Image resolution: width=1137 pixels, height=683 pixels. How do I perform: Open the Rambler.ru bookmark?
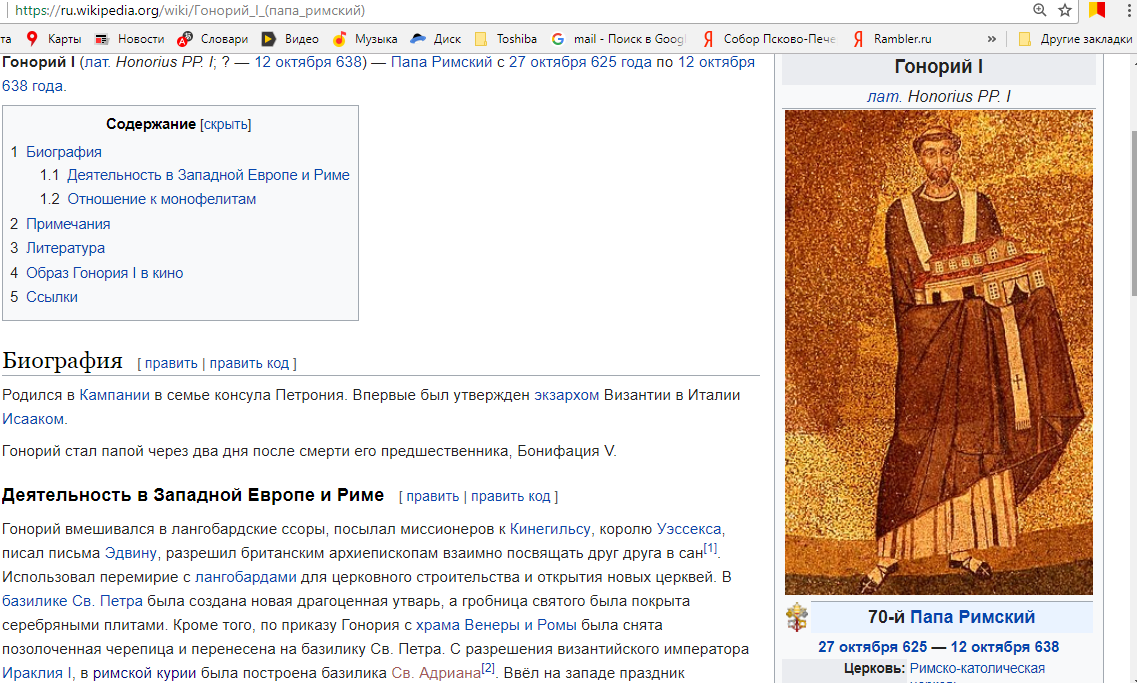coord(892,38)
